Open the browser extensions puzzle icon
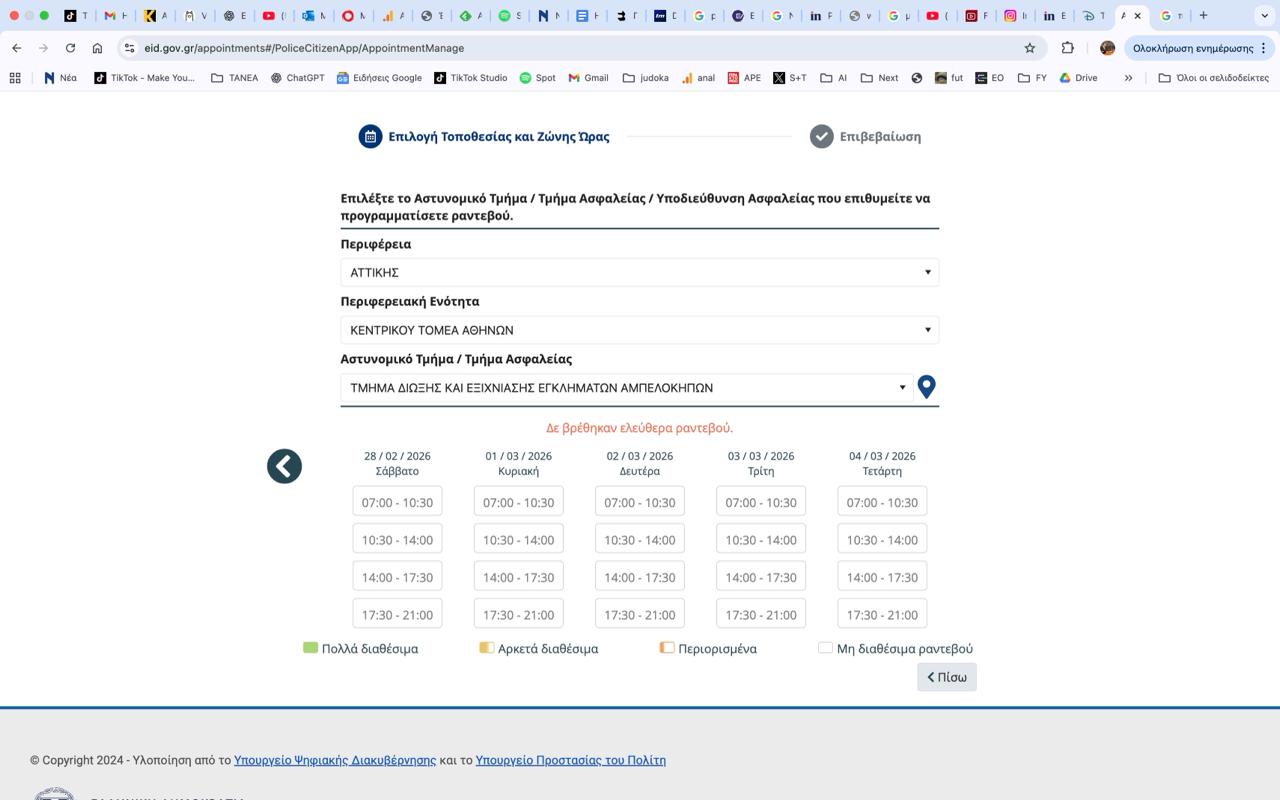Screen dimensions: 1280x800 pyautogui.click(x=1067, y=48)
